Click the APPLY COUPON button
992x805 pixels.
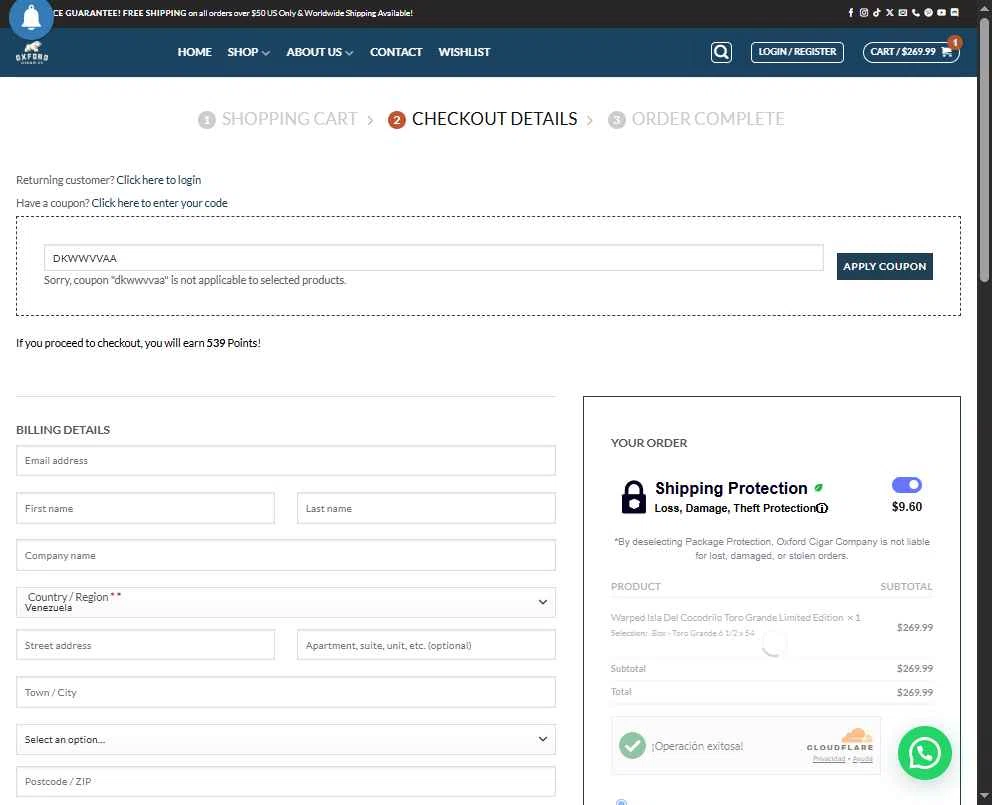coord(884,266)
